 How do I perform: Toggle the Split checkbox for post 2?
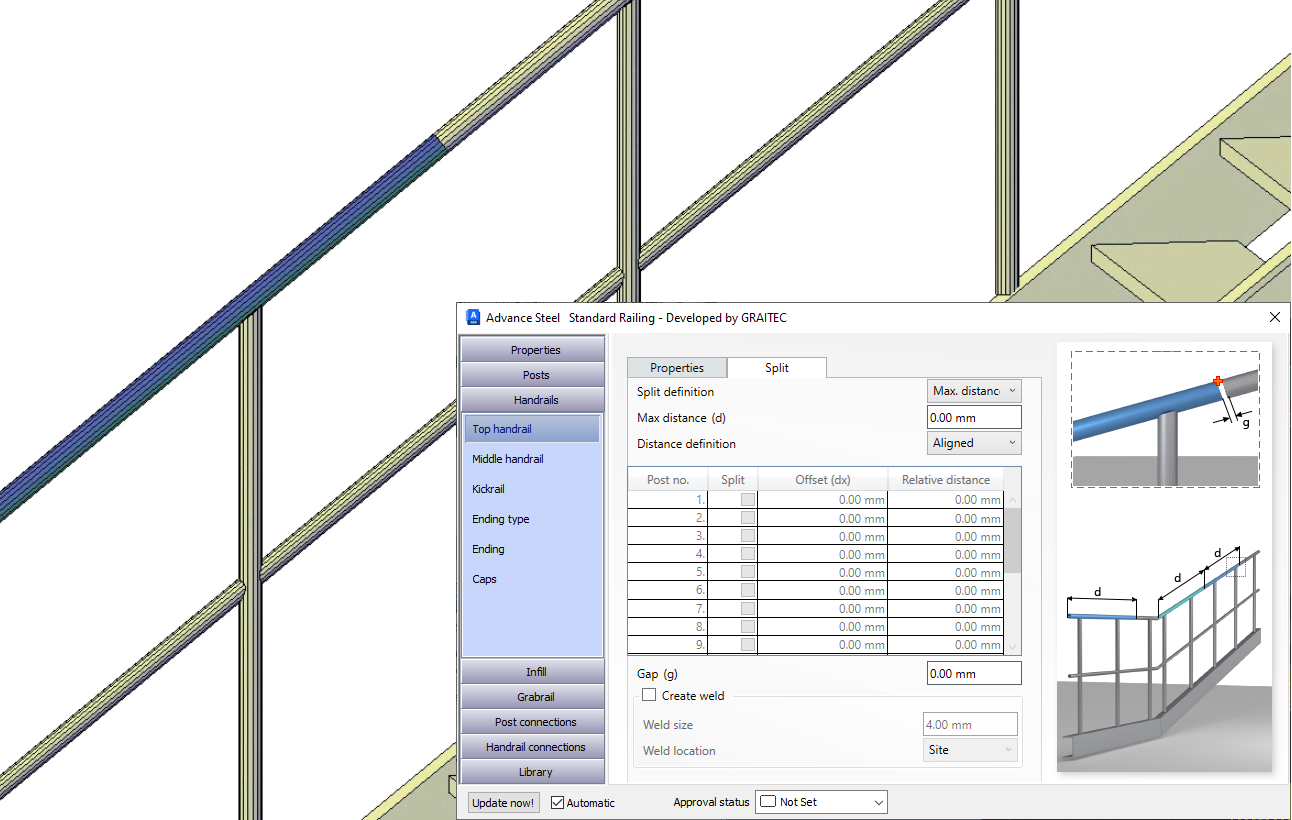(748, 518)
